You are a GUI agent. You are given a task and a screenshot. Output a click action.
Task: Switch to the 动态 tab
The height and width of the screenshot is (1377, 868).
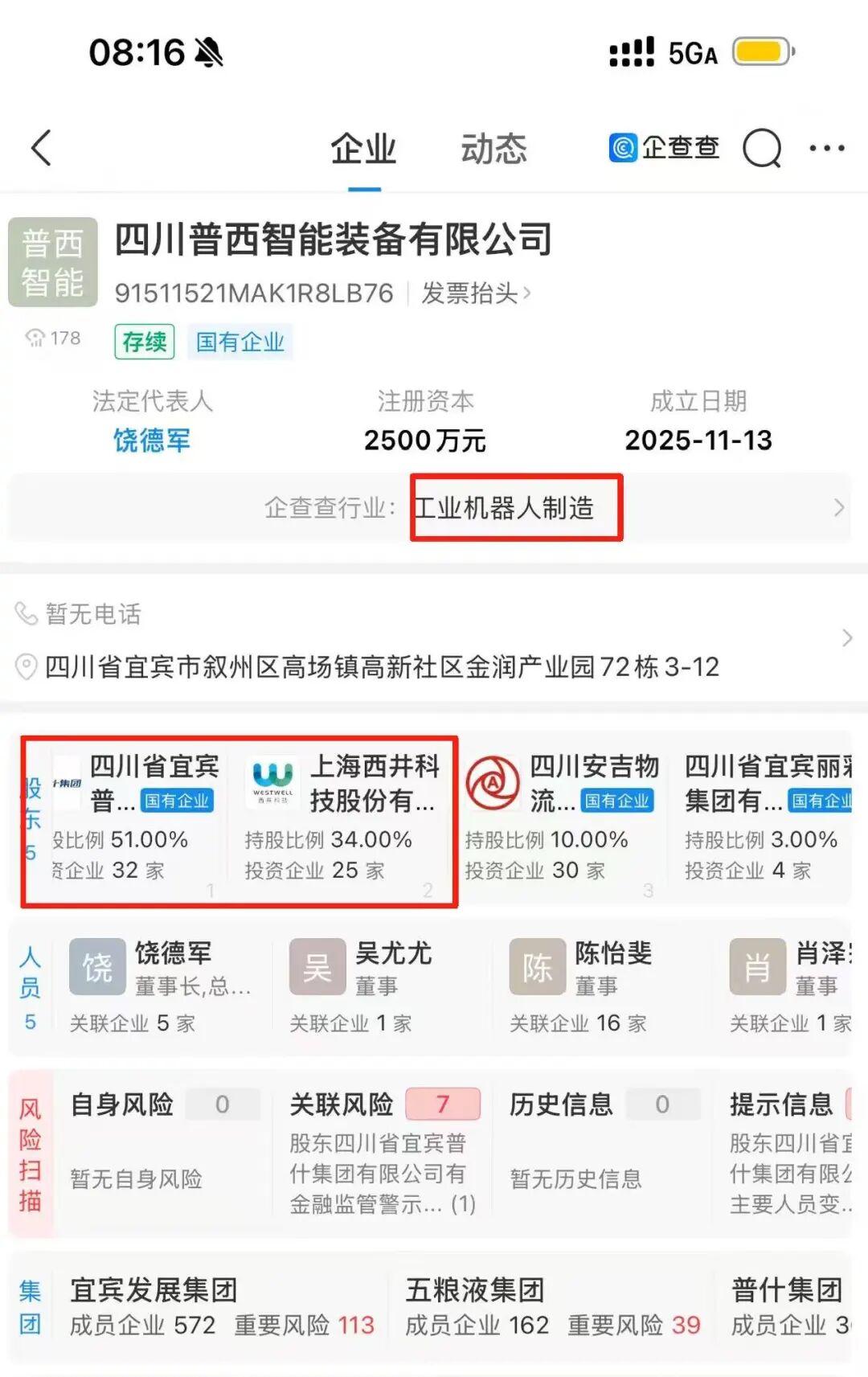(x=493, y=149)
